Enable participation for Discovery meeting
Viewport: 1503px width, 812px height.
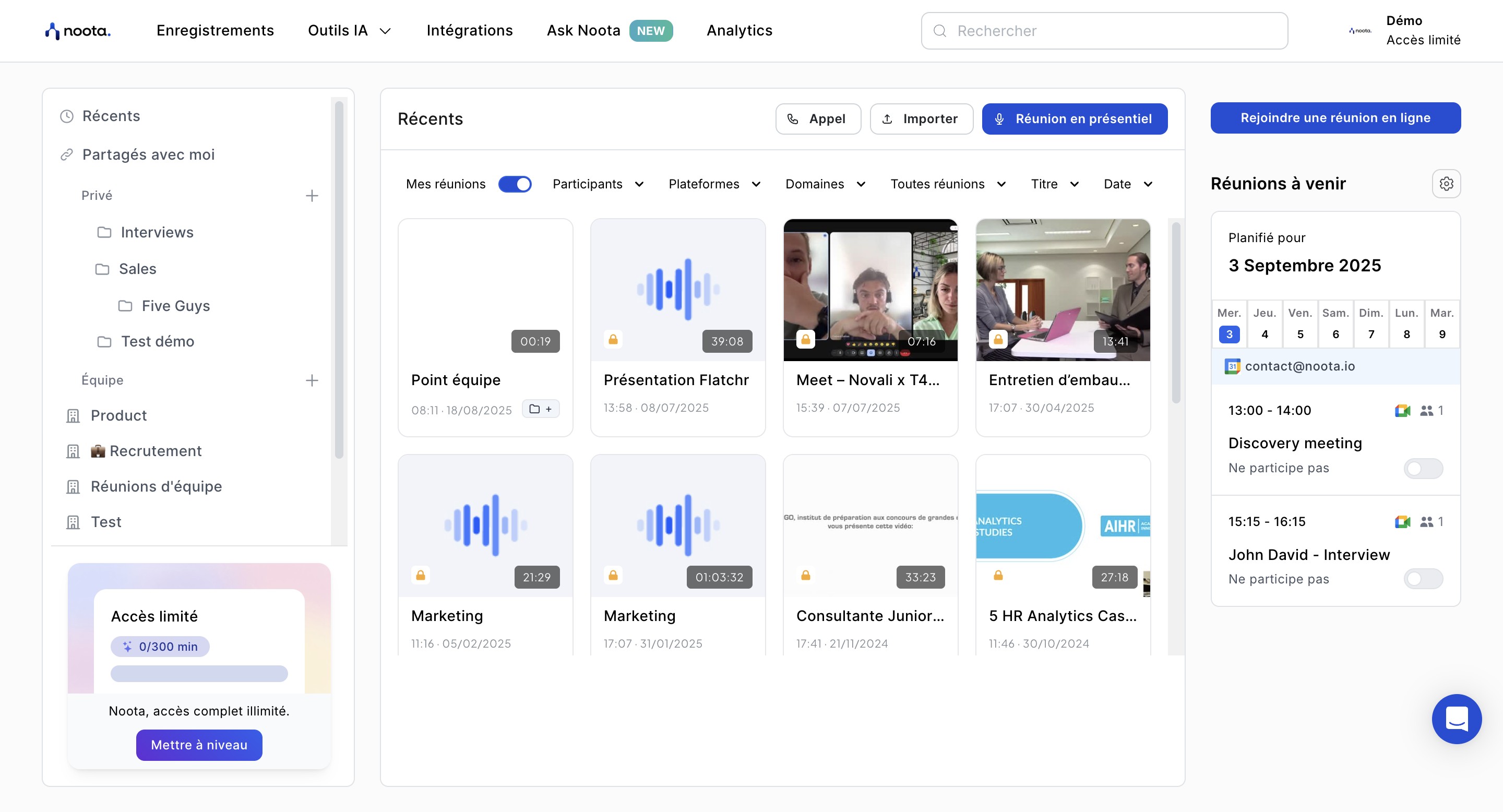click(x=1423, y=469)
